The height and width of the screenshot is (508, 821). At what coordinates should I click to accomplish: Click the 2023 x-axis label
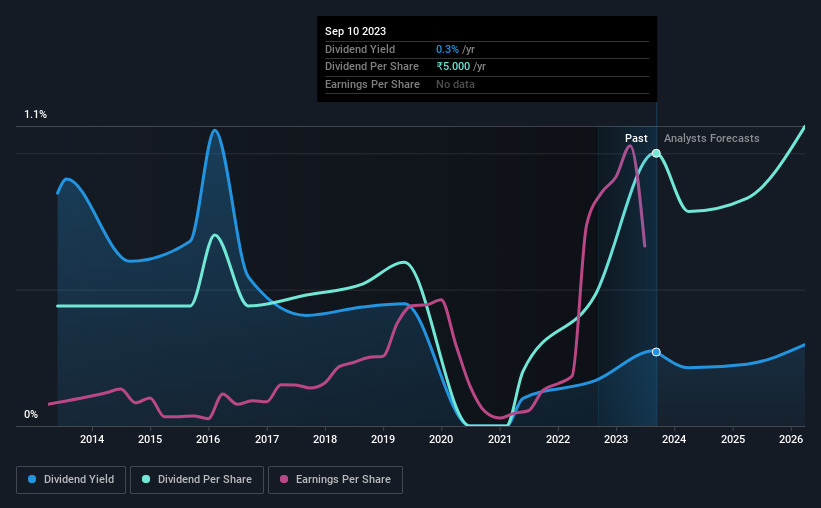[616, 439]
